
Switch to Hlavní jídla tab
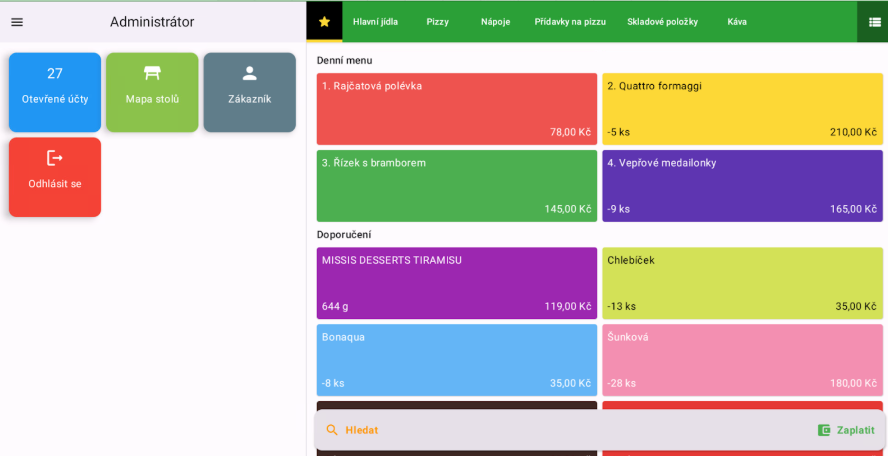click(x=375, y=22)
